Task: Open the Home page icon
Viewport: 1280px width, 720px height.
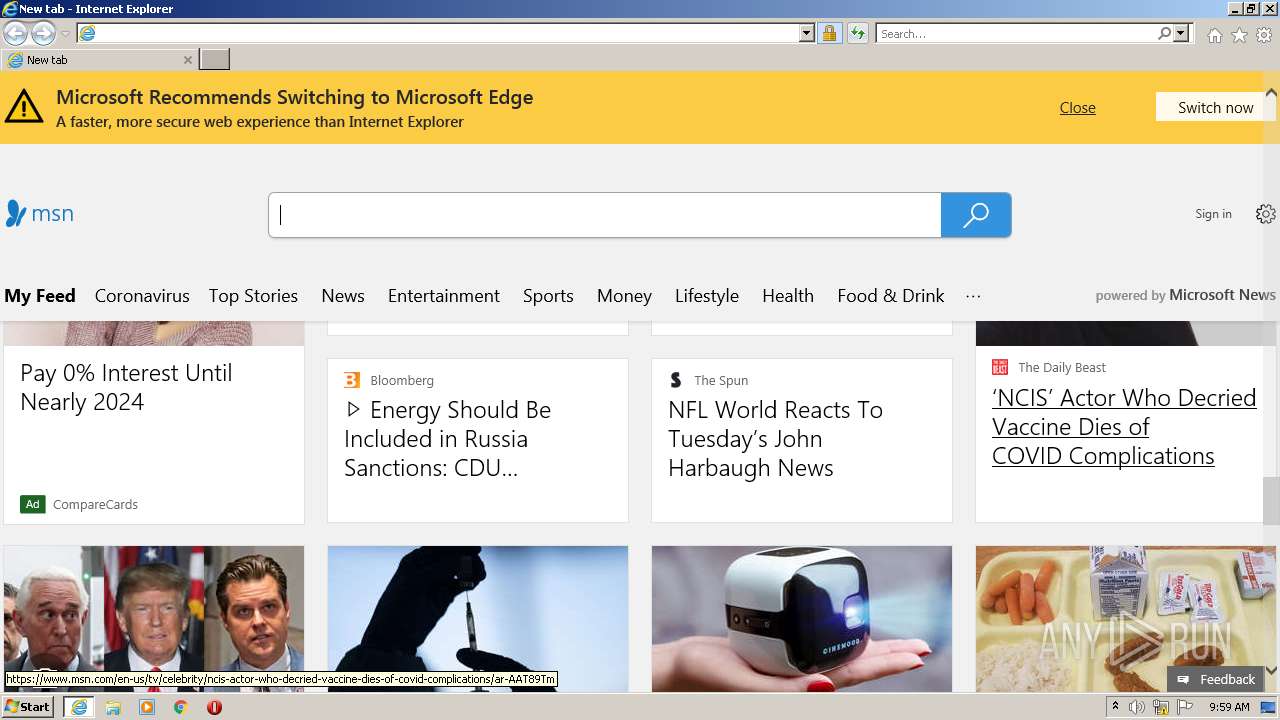Action: click(x=1214, y=35)
